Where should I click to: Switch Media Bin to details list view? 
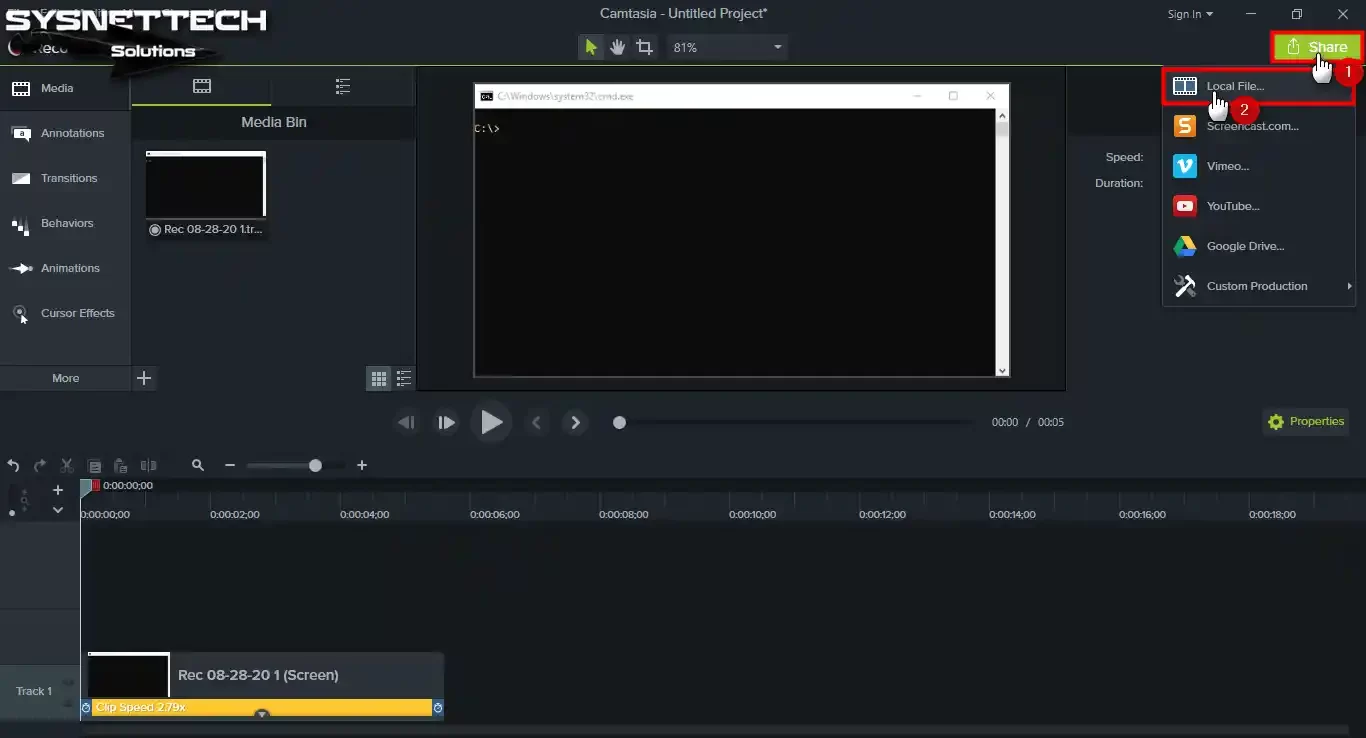[404, 378]
